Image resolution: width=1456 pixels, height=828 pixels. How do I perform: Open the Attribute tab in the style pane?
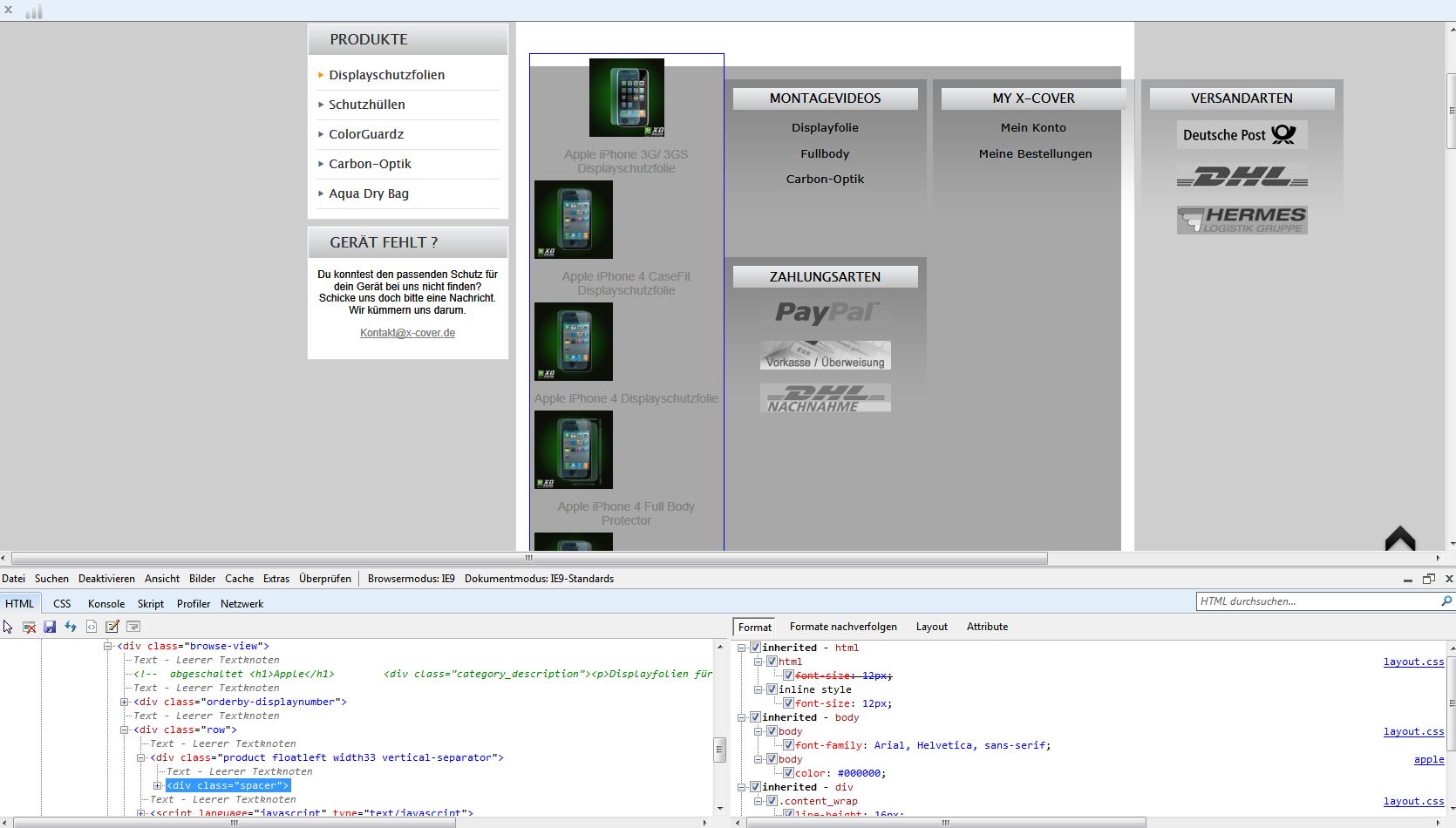[987, 627]
